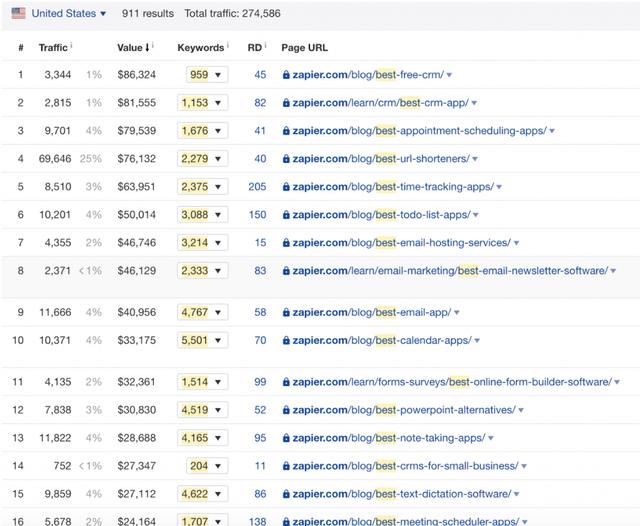
Task: Open the best-email-newsletter-software link
Action: (x=450, y=271)
